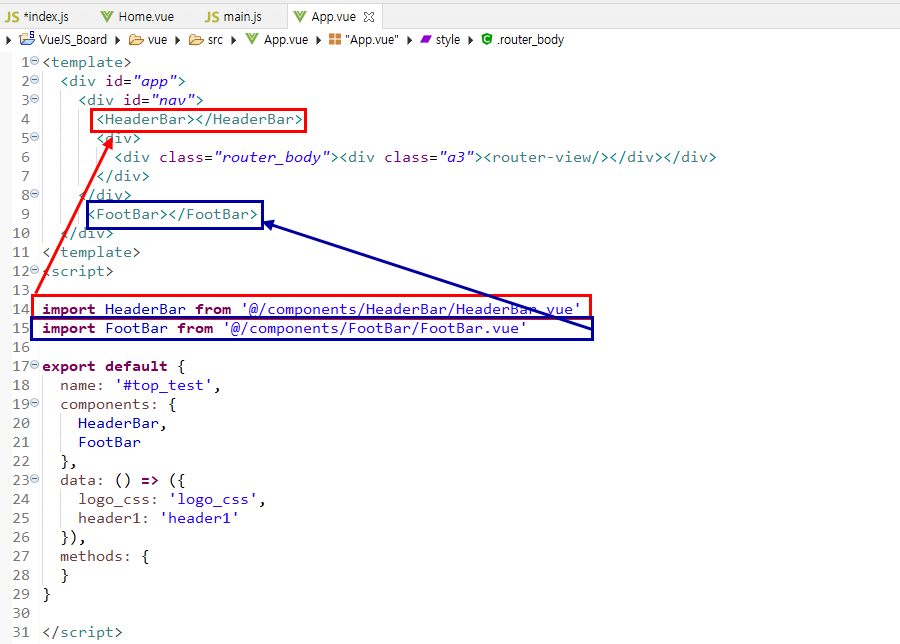Click the green class icon beside .router_body

click(x=487, y=39)
